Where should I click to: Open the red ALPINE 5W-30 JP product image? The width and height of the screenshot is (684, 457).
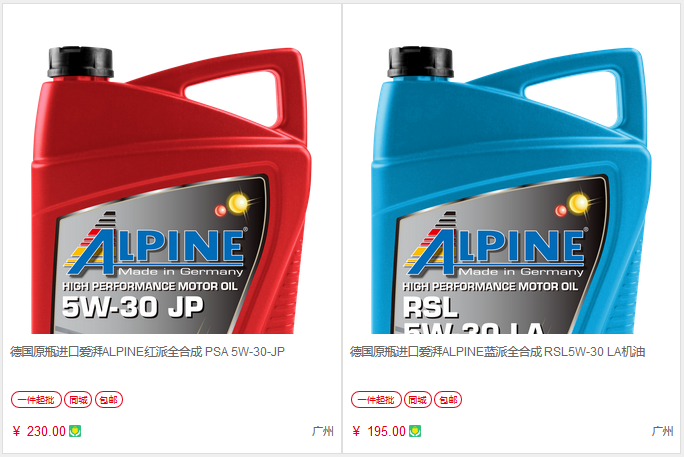171,190
